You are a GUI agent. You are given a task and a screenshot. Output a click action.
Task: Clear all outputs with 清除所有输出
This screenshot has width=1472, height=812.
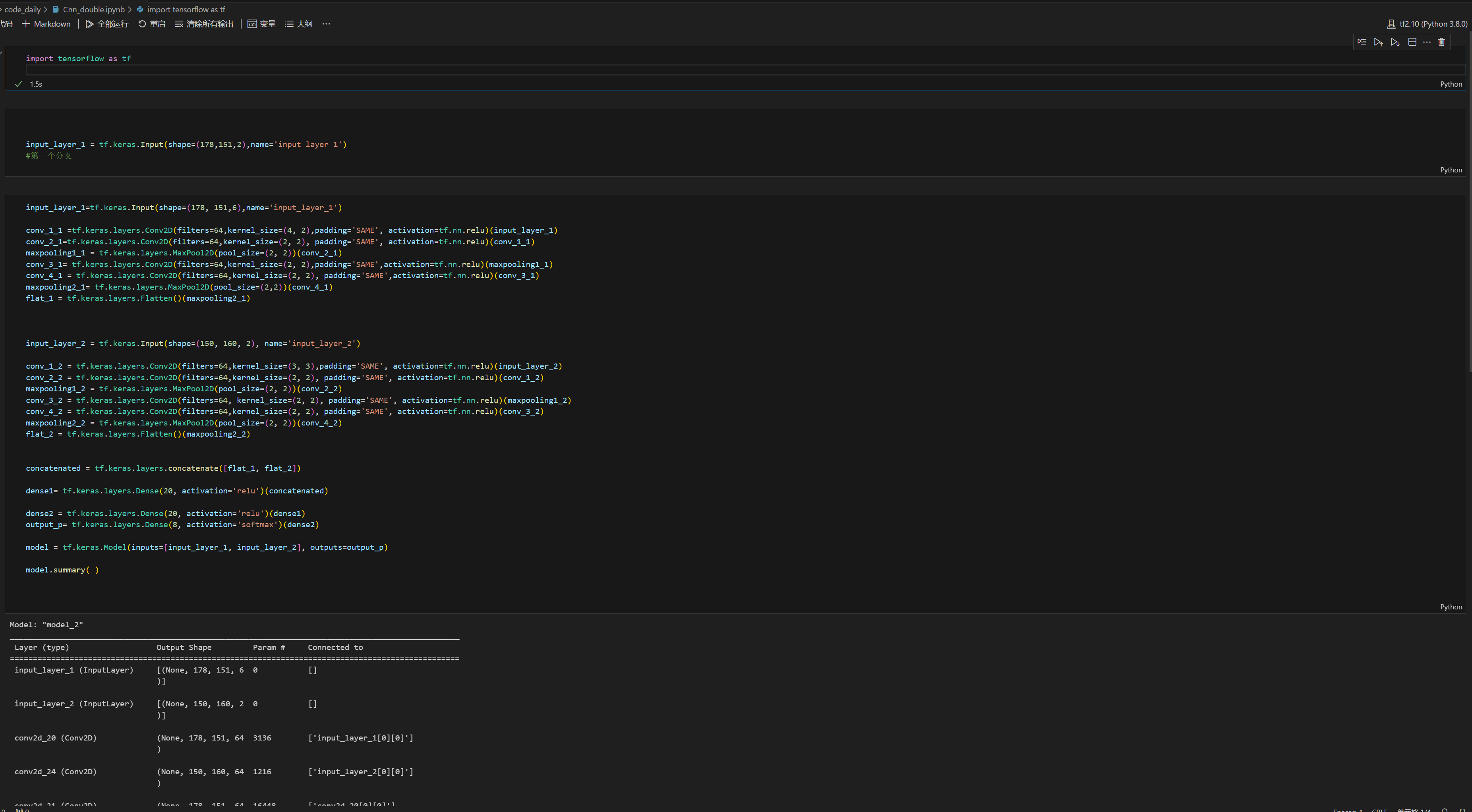204,24
